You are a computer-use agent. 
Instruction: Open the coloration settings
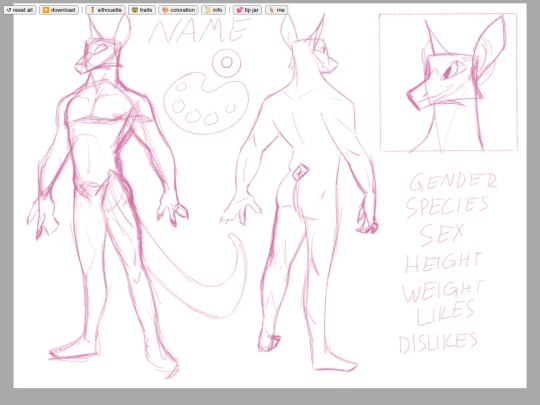(x=178, y=10)
